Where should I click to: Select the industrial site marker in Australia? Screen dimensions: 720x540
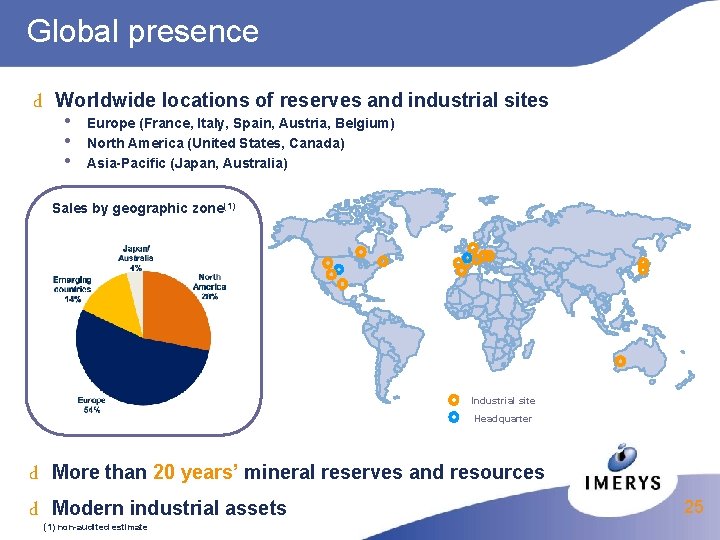click(620, 361)
